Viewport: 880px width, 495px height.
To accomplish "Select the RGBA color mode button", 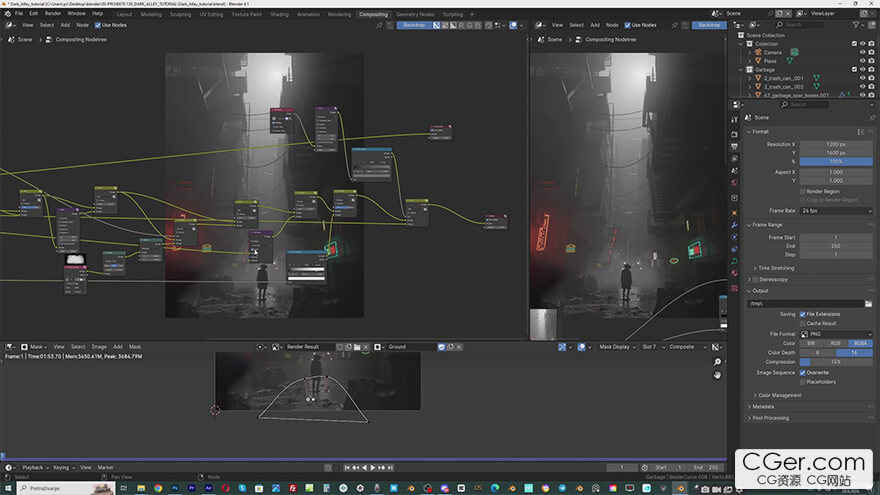I will tap(860, 343).
